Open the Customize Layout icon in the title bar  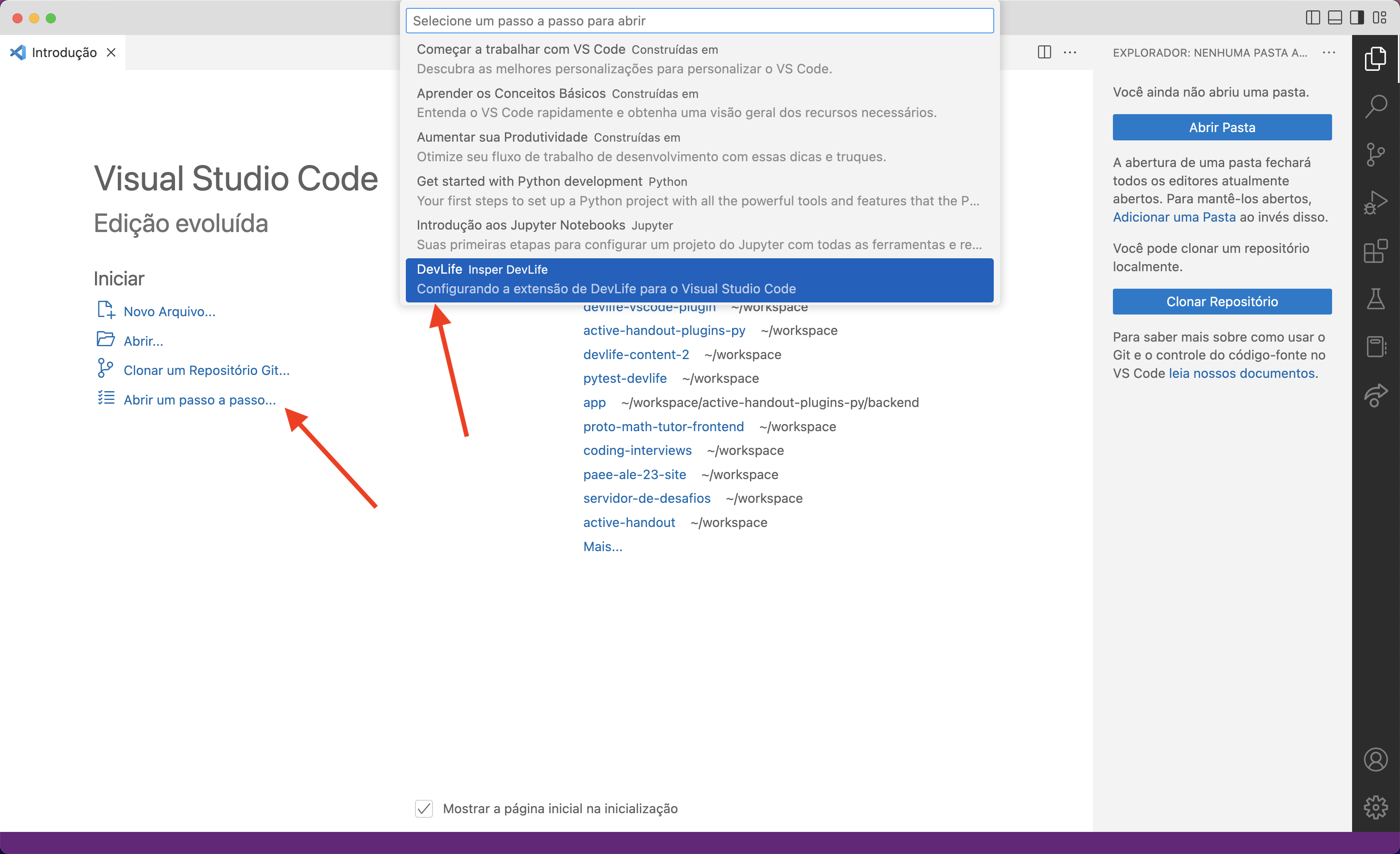point(1380,17)
